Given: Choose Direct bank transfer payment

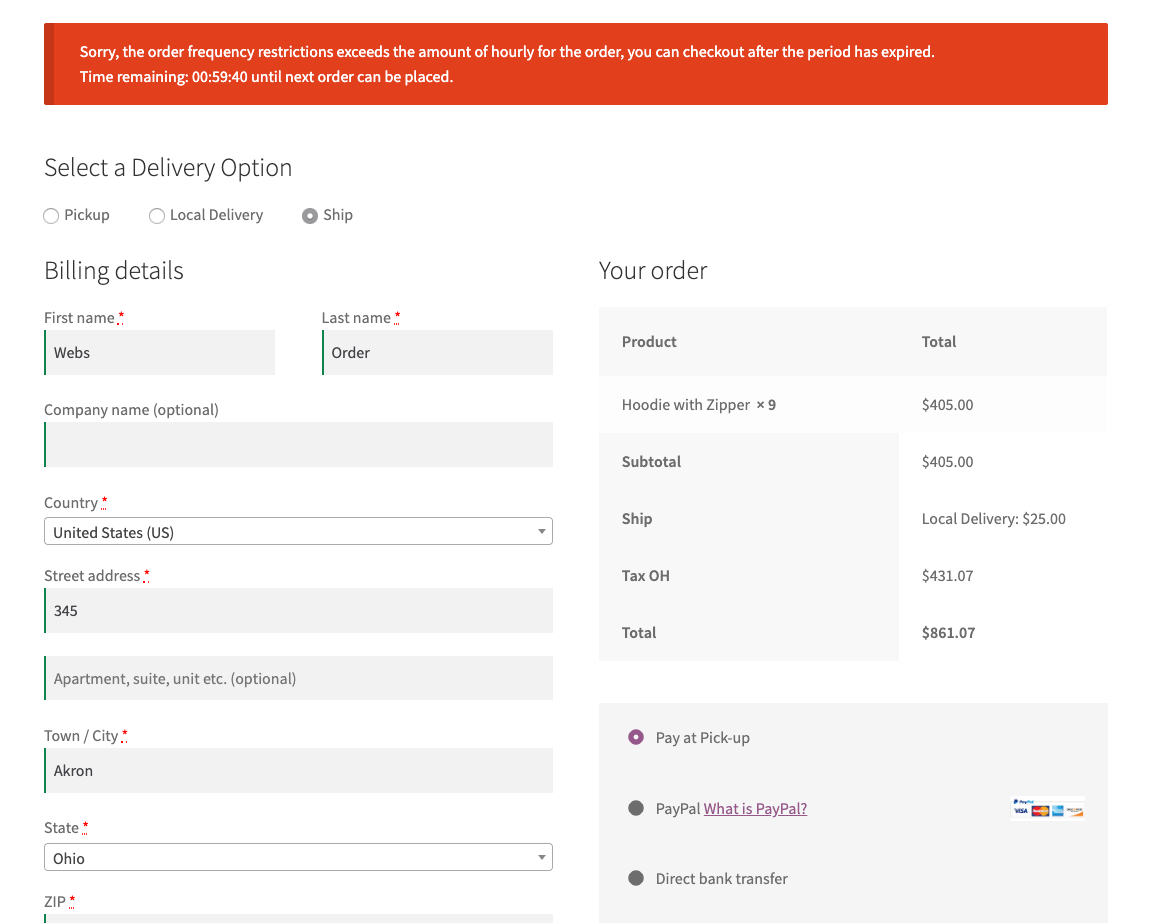Looking at the screenshot, I should [x=636, y=878].
